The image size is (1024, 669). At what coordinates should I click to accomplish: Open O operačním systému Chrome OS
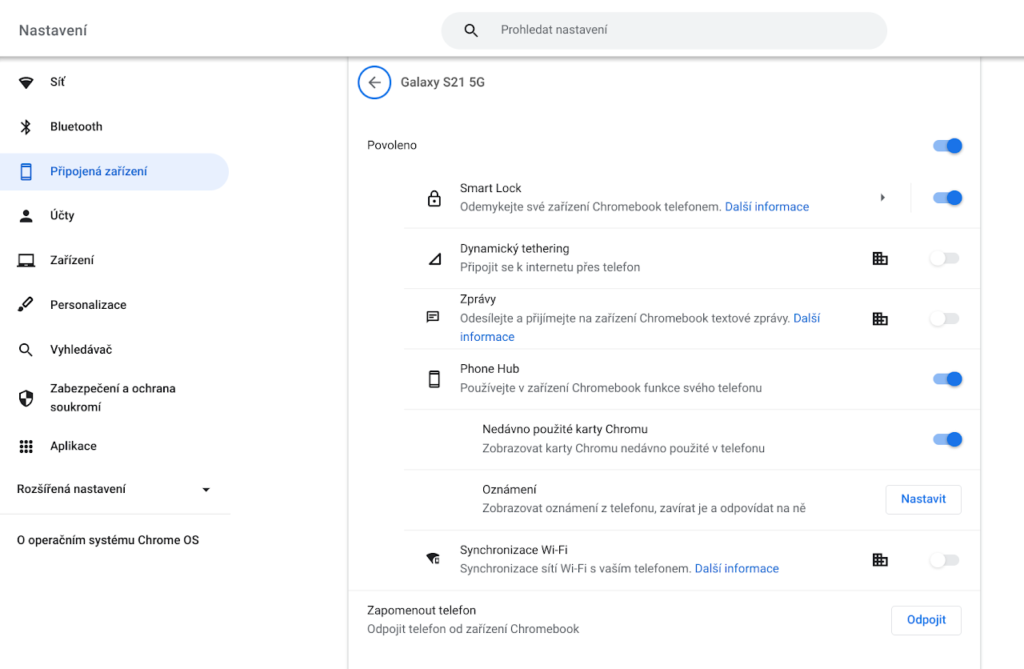pos(108,541)
